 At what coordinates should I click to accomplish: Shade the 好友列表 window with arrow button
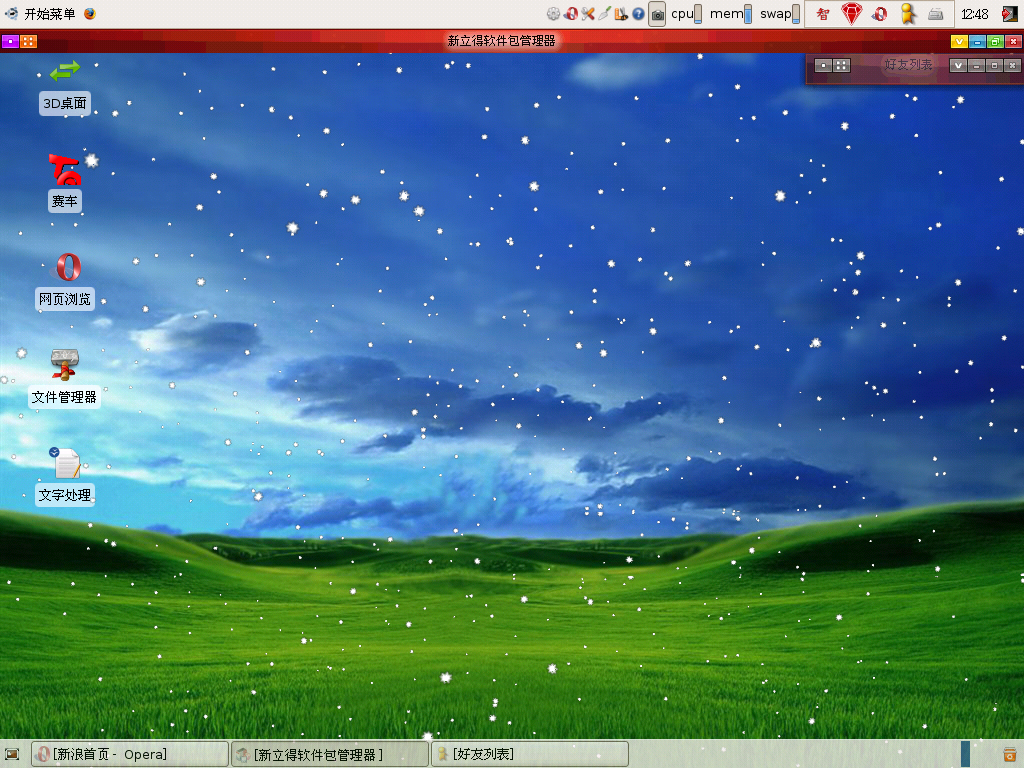958,65
